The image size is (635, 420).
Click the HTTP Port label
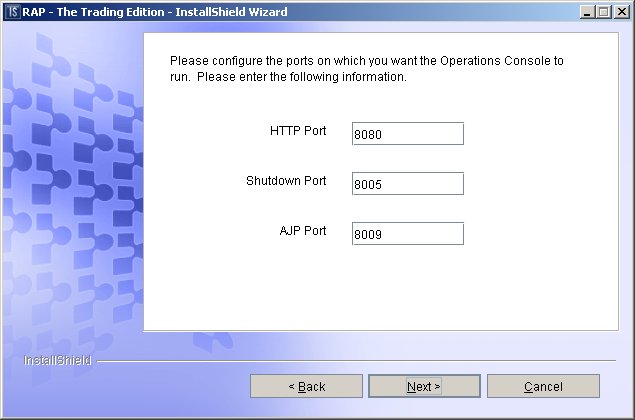tap(298, 131)
